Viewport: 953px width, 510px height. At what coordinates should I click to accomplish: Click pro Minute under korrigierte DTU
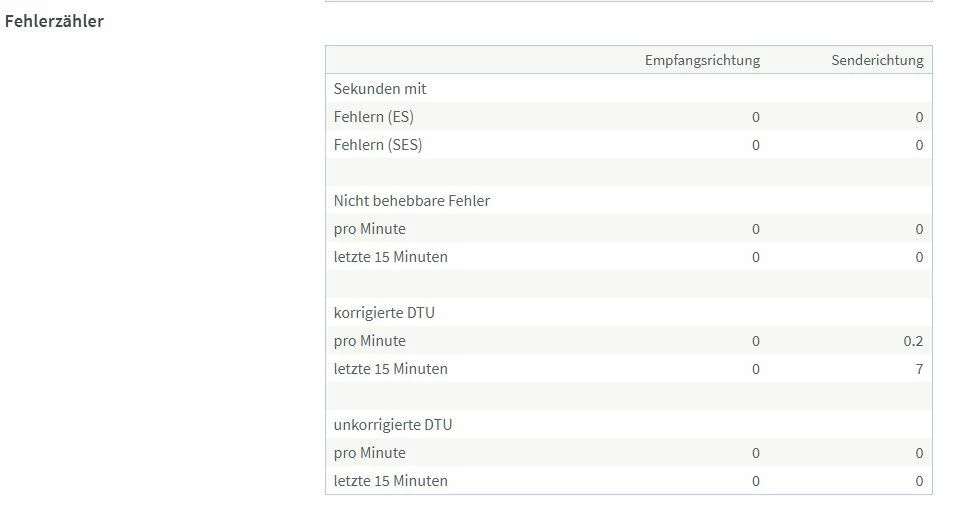(370, 341)
